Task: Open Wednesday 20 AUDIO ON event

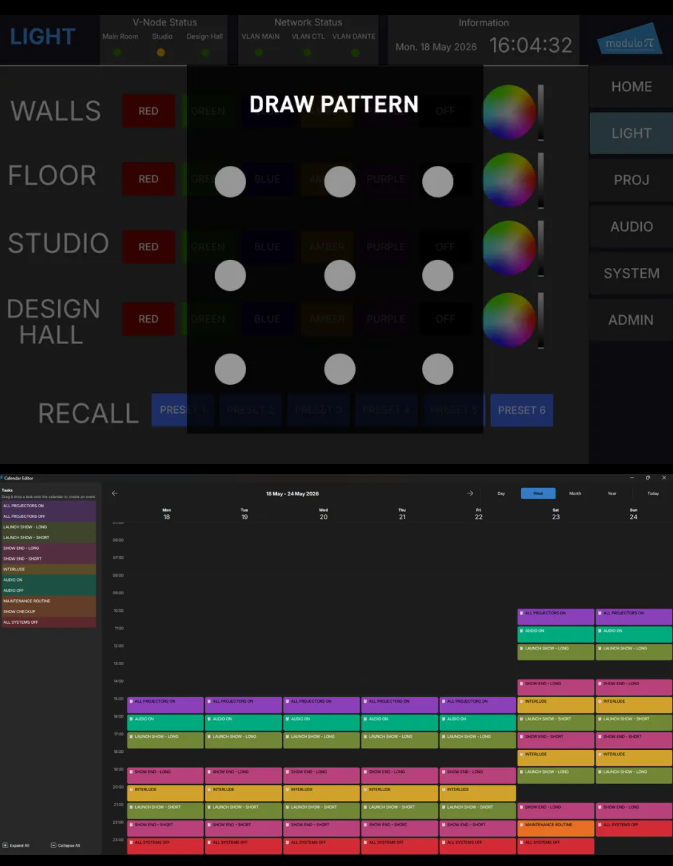Action: tap(321, 722)
